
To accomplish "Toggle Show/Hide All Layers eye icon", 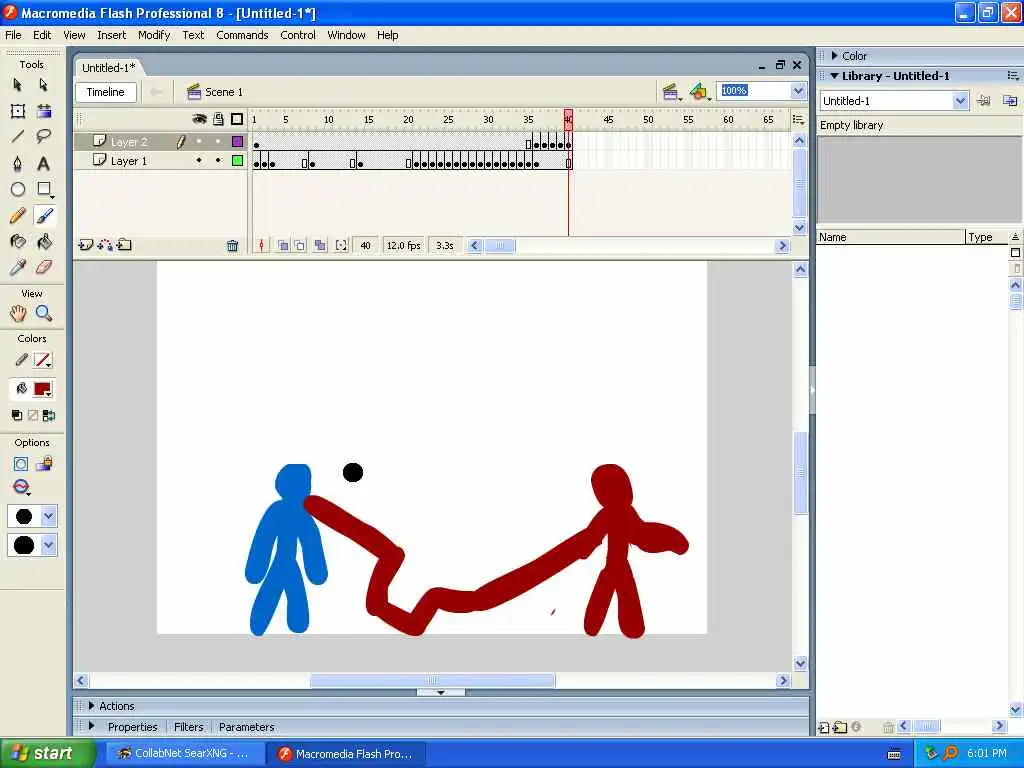I will pyautogui.click(x=199, y=119).
